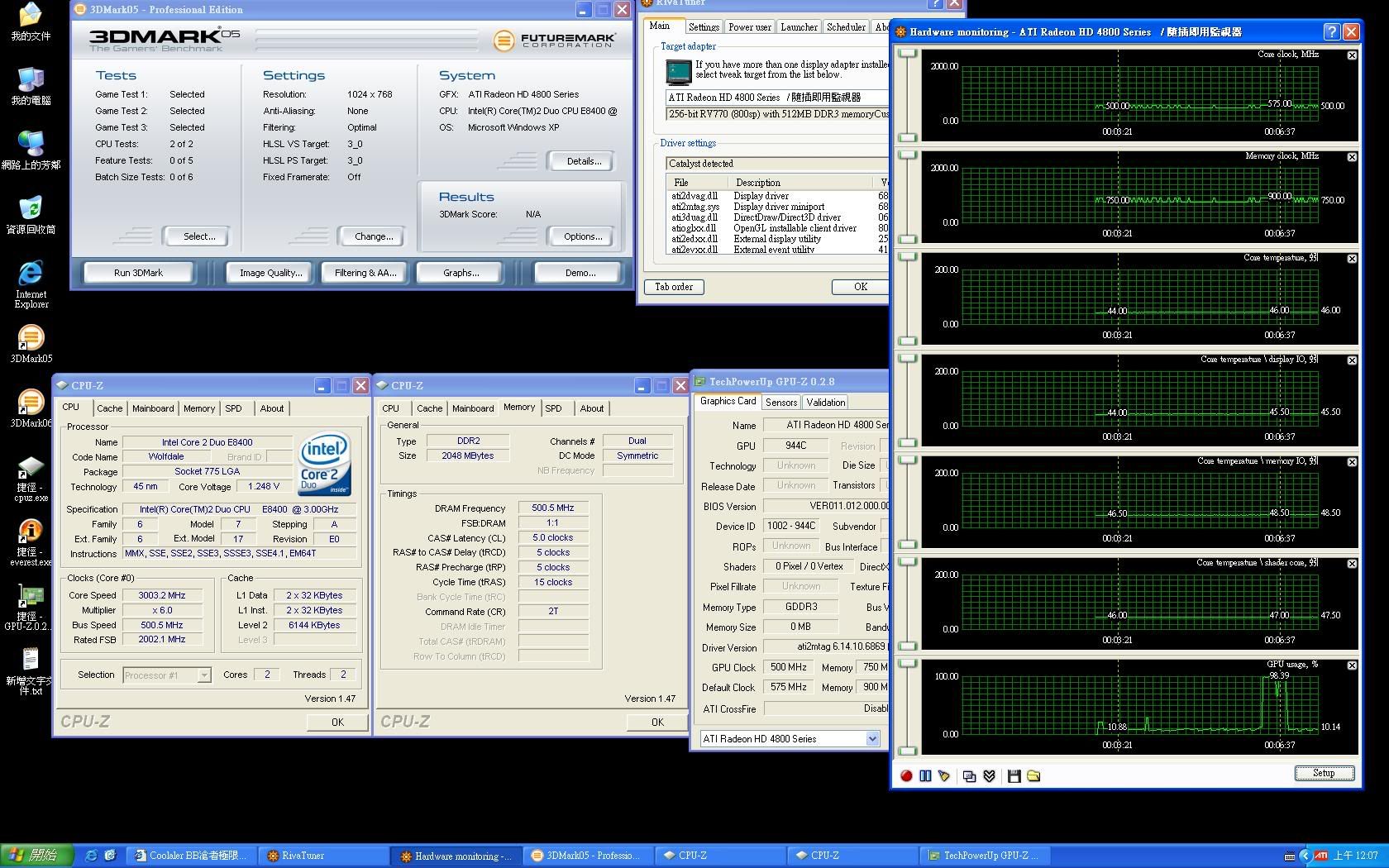The width and height of the screenshot is (1389, 868).
Task: Select the 新增文字文件.txt desktop file
Action: (31, 671)
